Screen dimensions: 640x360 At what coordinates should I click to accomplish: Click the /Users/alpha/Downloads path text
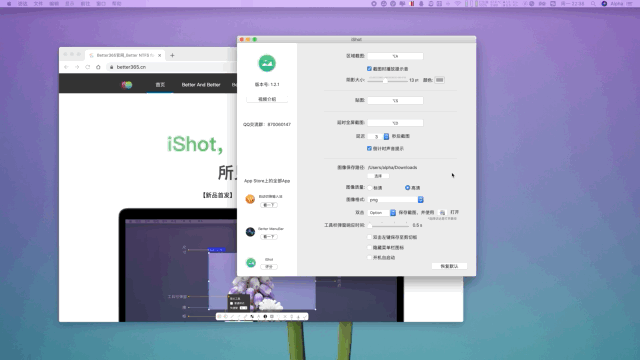pyautogui.click(x=392, y=167)
